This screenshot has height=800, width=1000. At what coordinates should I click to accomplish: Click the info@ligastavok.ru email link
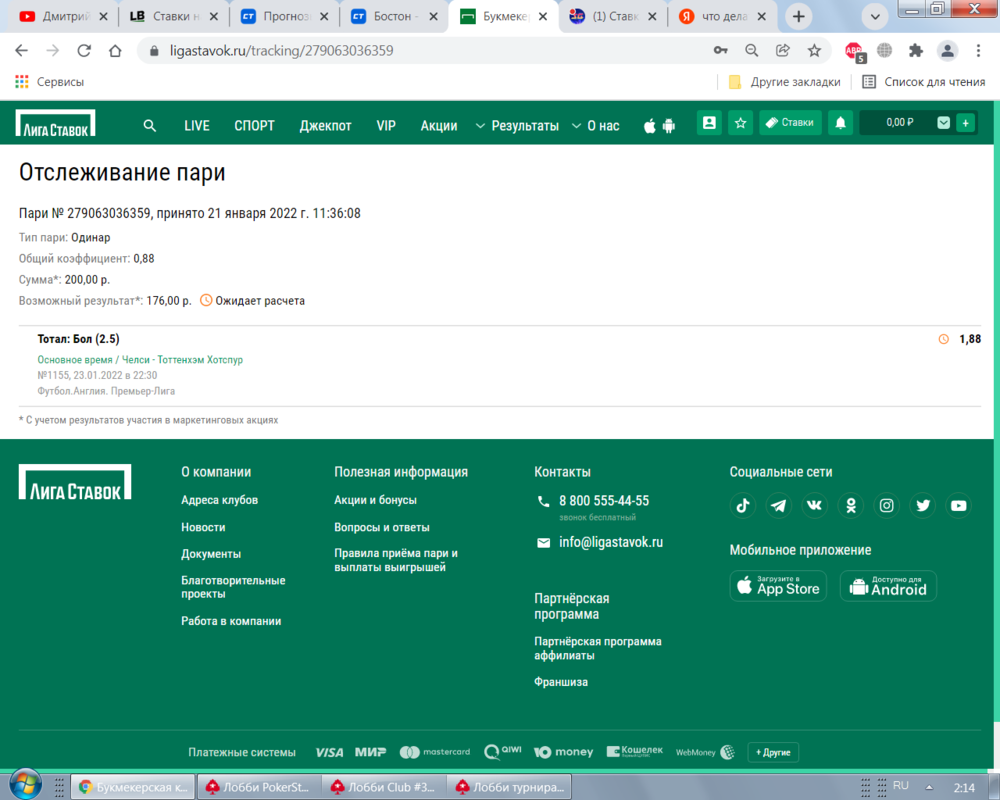pyautogui.click(x=611, y=542)
